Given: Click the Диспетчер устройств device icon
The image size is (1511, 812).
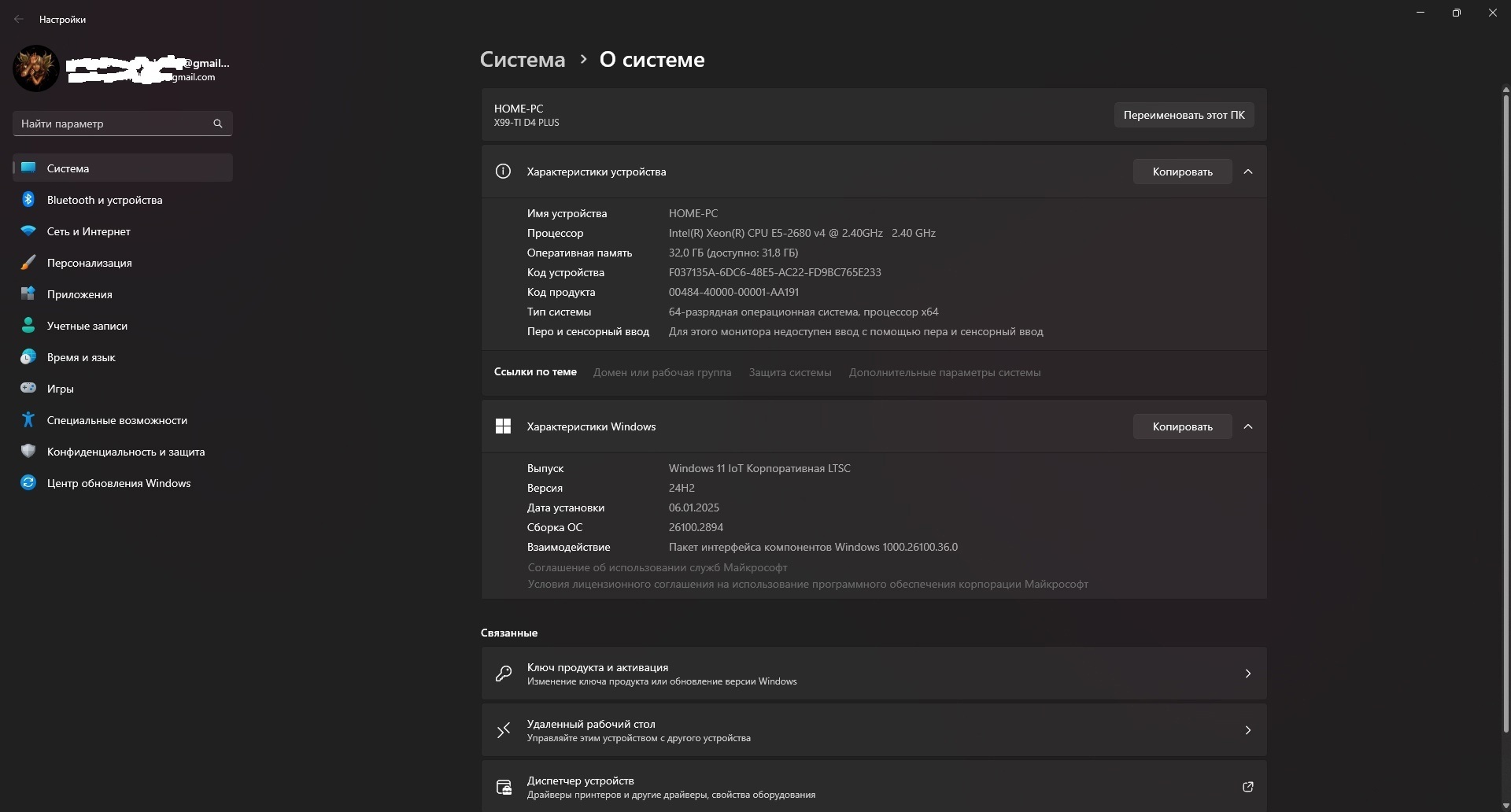Looking at the screenshot, I should pyautogui.click(x=504, y=787).
